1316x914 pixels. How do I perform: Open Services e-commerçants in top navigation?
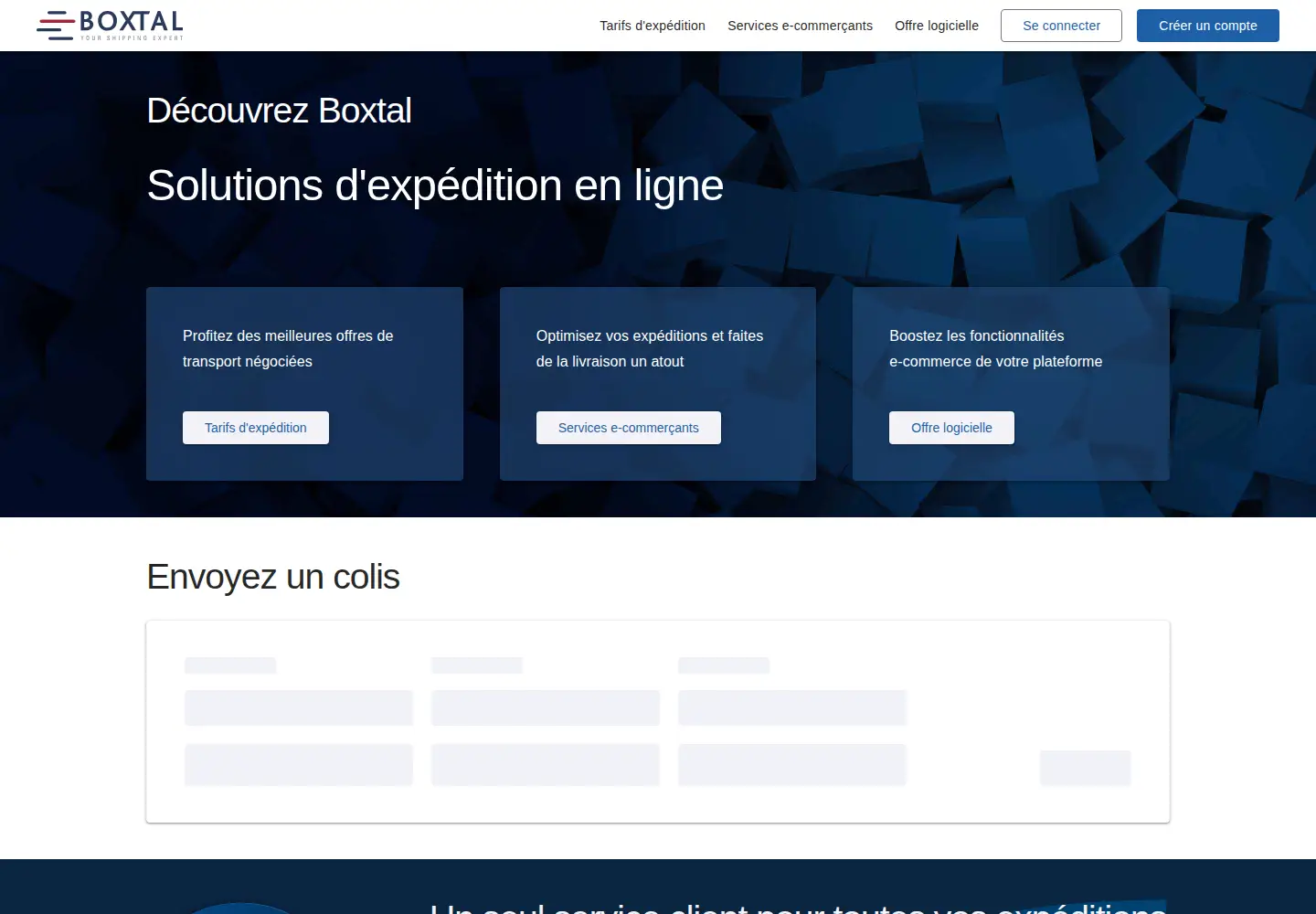click(x=800, y=26)
